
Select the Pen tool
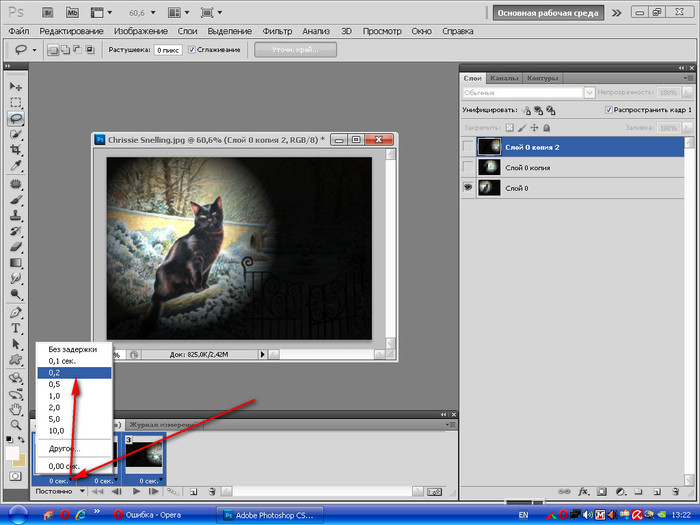16,312
